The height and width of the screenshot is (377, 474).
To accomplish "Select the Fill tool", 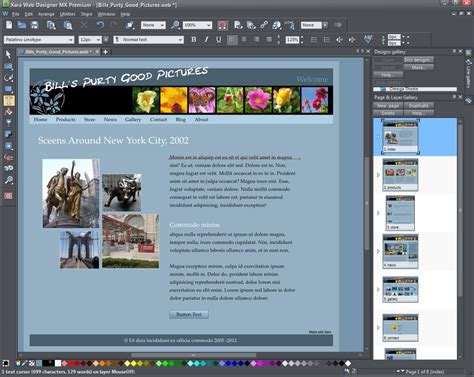I will pos(8,112).
